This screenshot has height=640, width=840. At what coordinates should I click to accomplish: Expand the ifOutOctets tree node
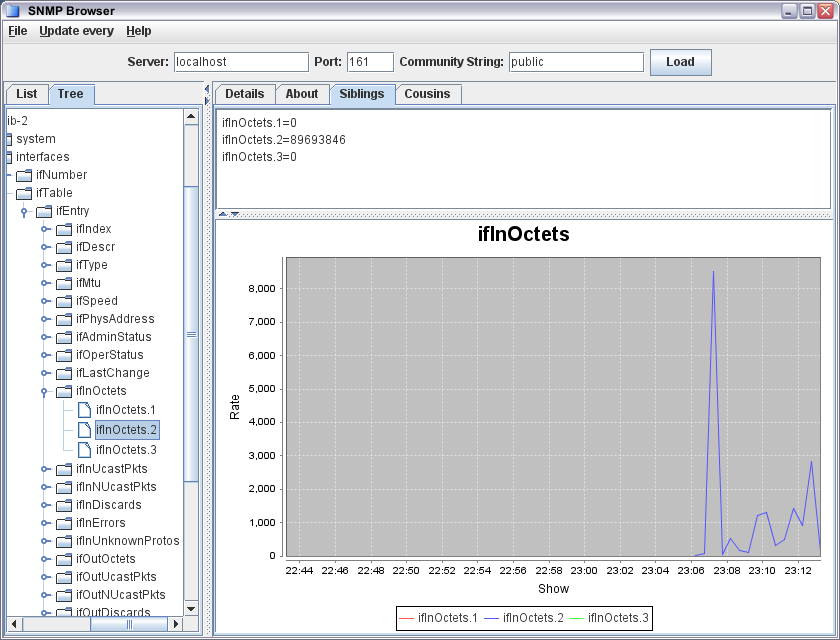pos(45,559)
